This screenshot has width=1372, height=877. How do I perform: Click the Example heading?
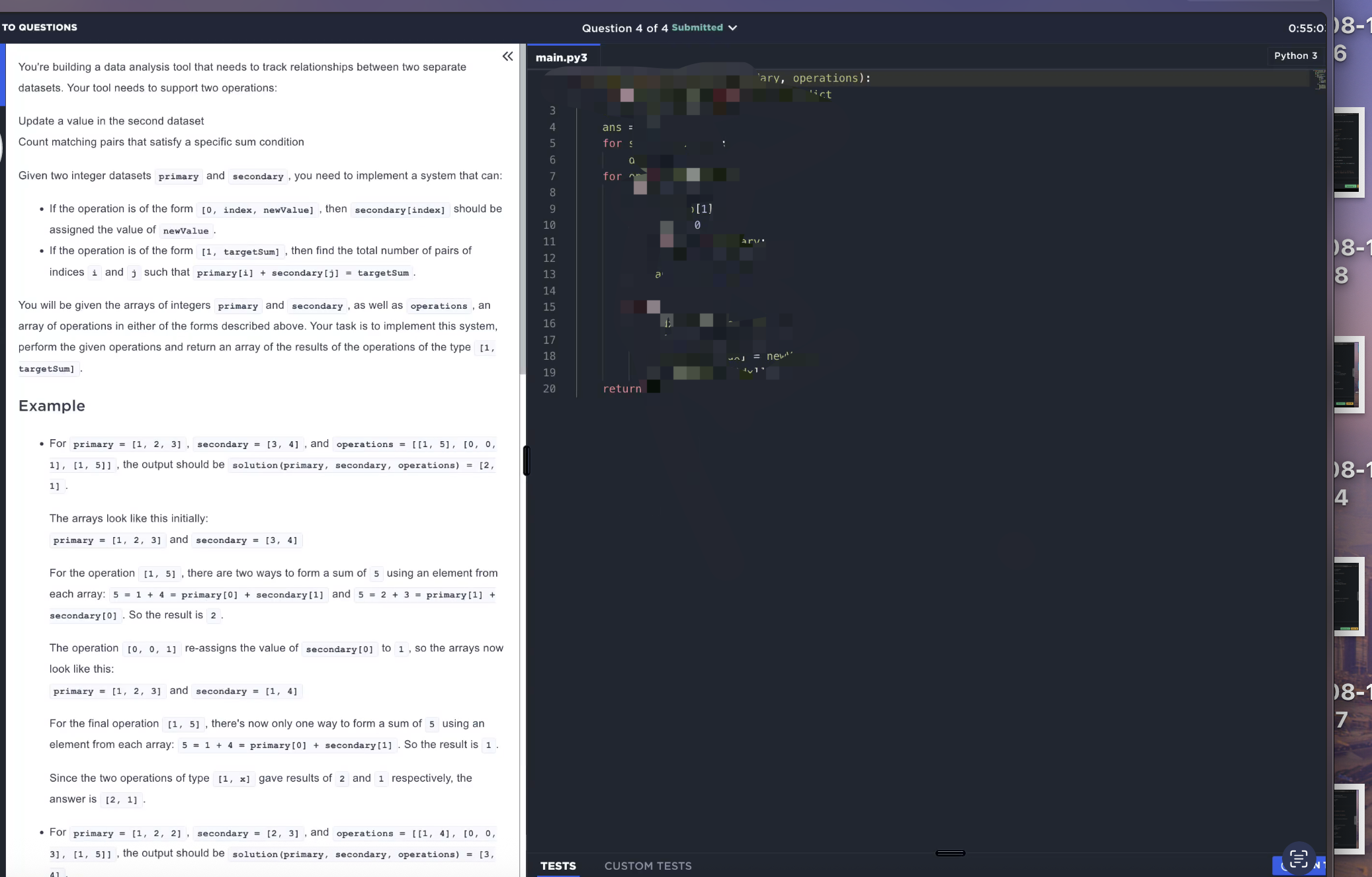click(x=52, y=405)
